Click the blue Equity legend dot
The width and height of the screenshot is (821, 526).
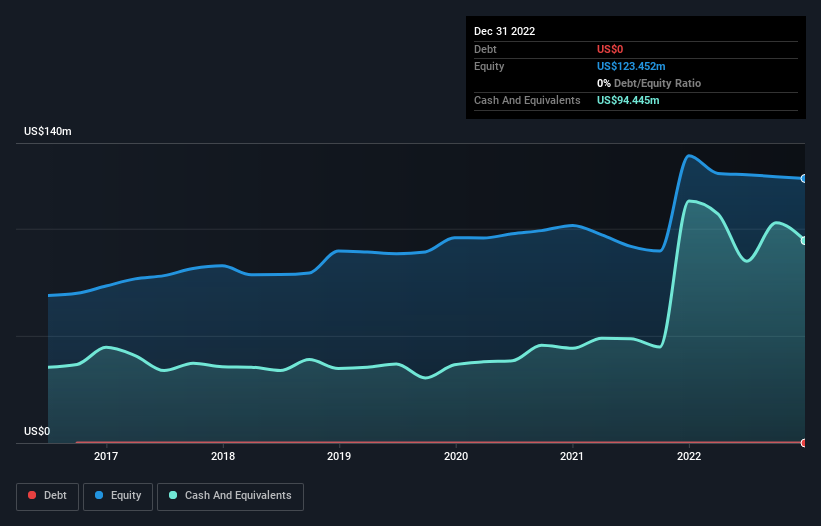tap(99, 495)
